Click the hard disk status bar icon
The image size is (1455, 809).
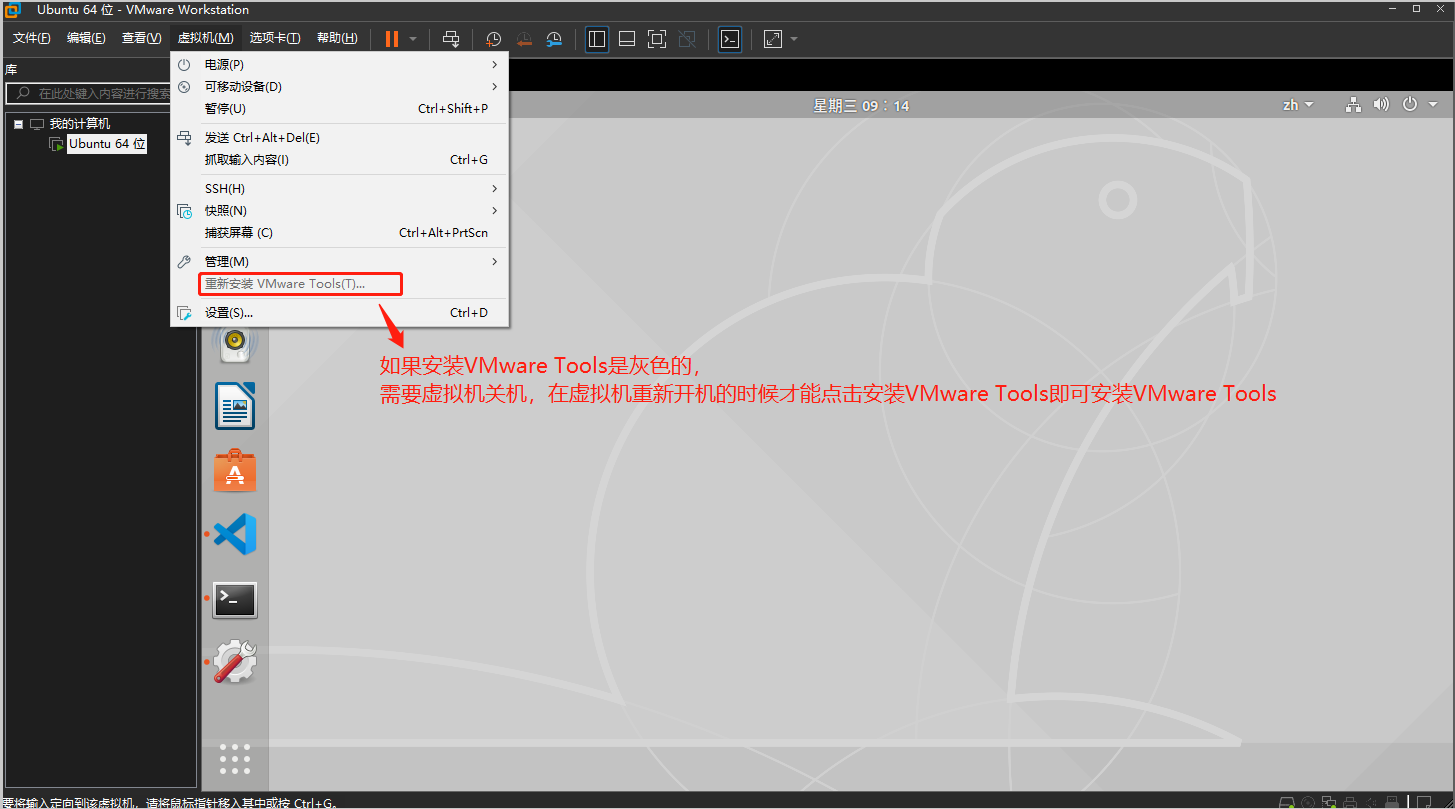[1287, 802]
